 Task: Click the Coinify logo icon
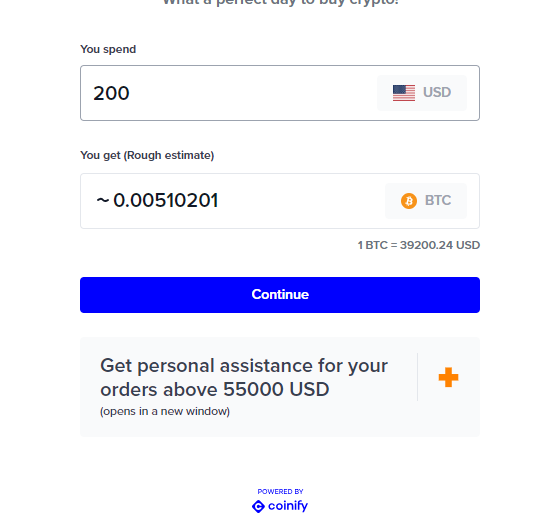click(258, 506)
